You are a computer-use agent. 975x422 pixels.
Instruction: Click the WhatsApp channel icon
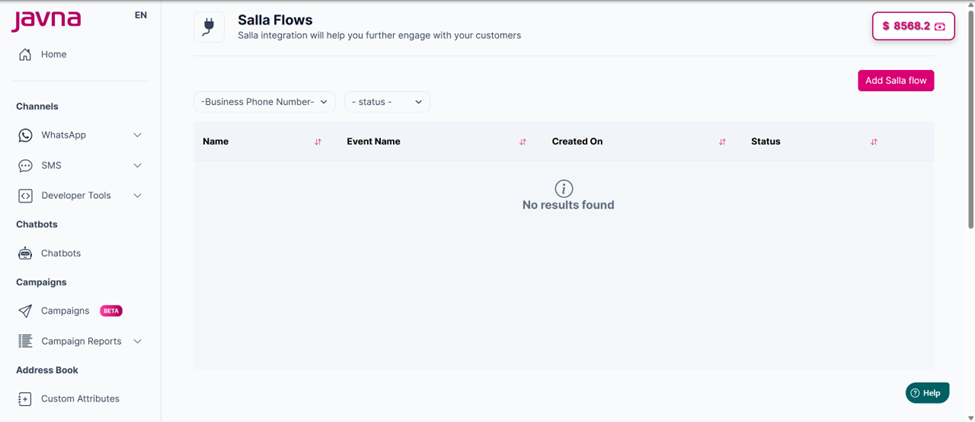[x=25, y=135]
